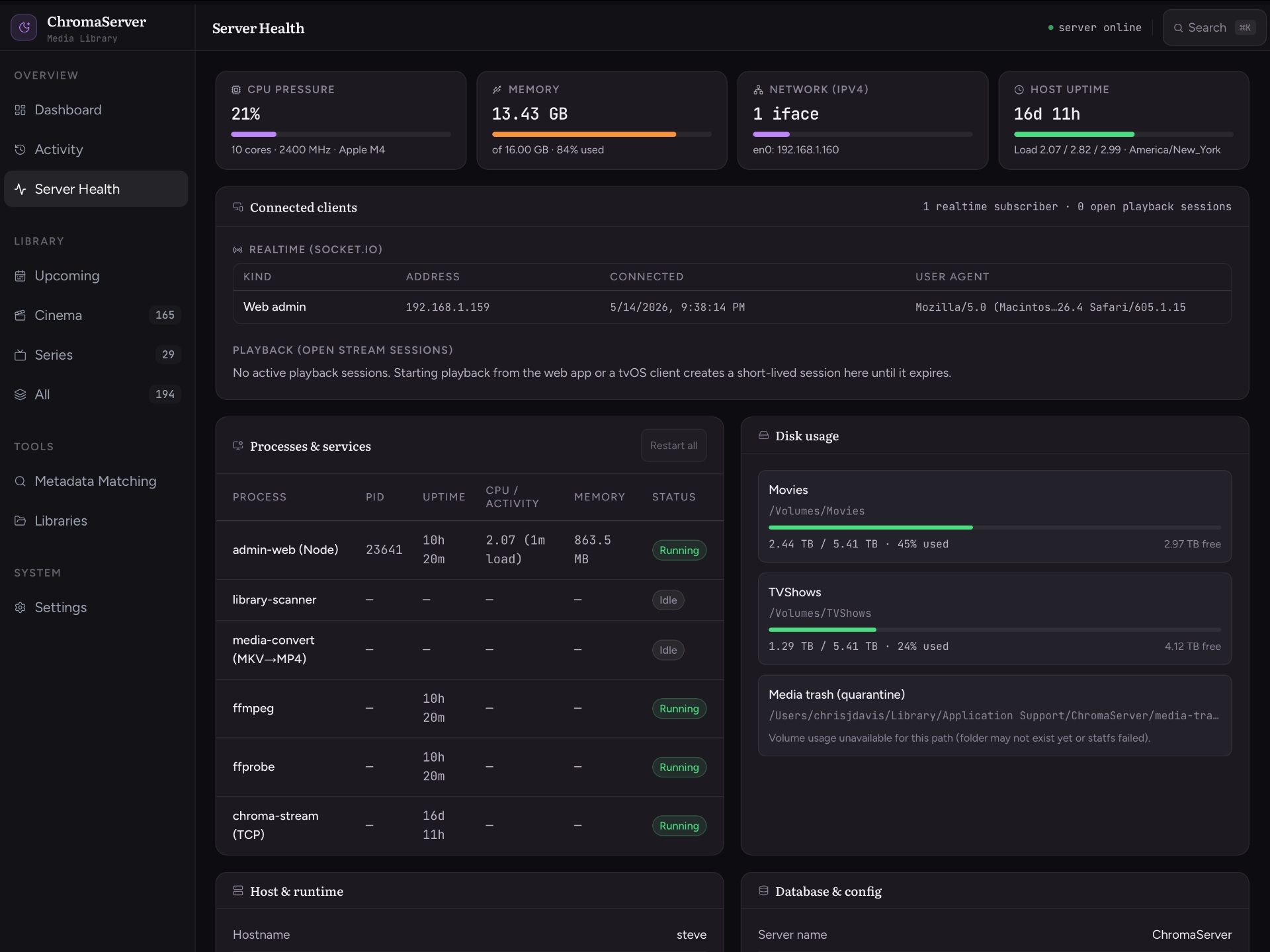
Task: Click the Metadata Matching magnifier icon
Action: point(21,481)
